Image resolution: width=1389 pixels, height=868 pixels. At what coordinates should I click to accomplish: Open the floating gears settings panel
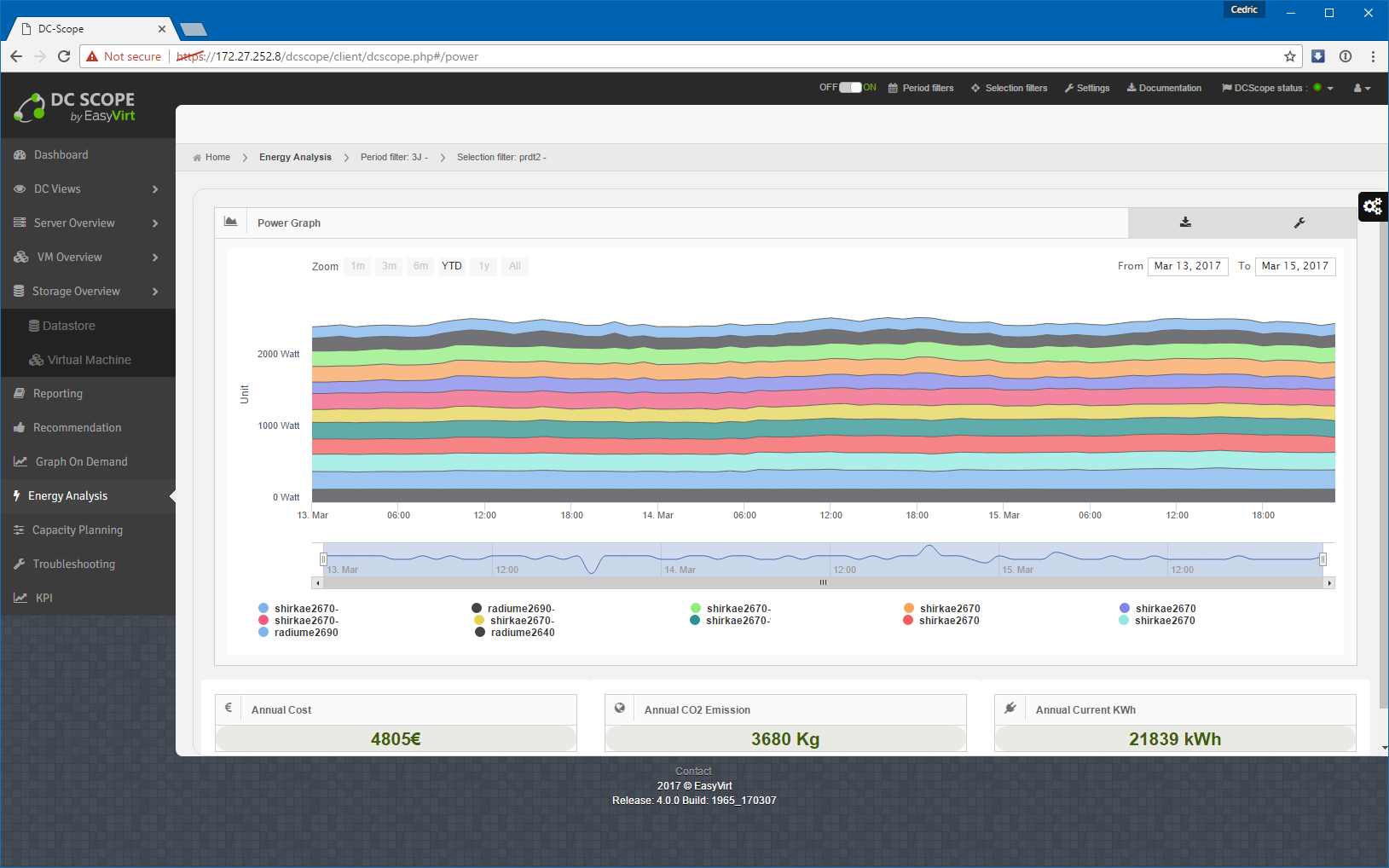pyautogui.click(x=1372, y=206)
